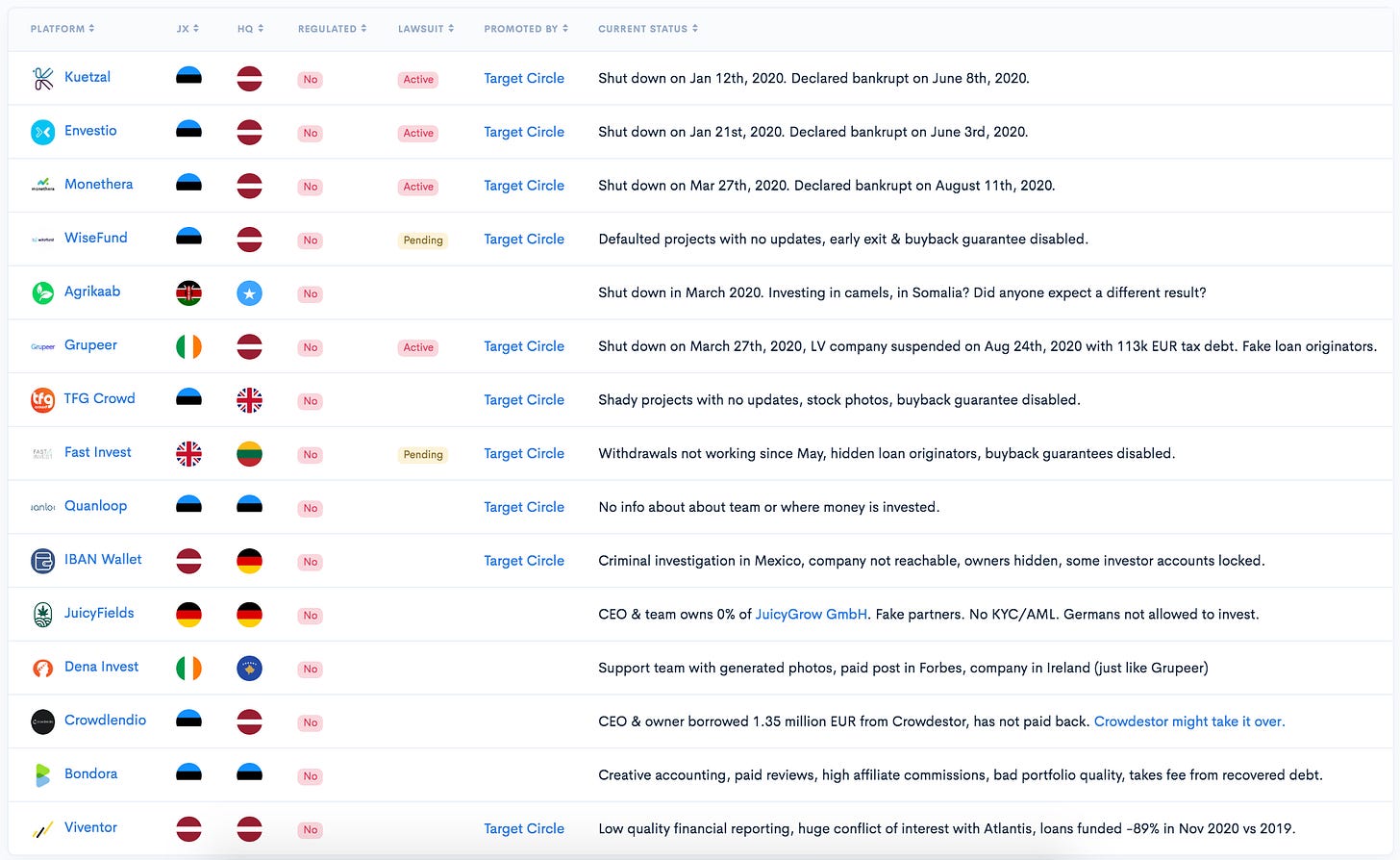Click the Agrikaab green logo icon
Image resolution: width=1400 pixels, height=860 pixels.
[43, 292]
